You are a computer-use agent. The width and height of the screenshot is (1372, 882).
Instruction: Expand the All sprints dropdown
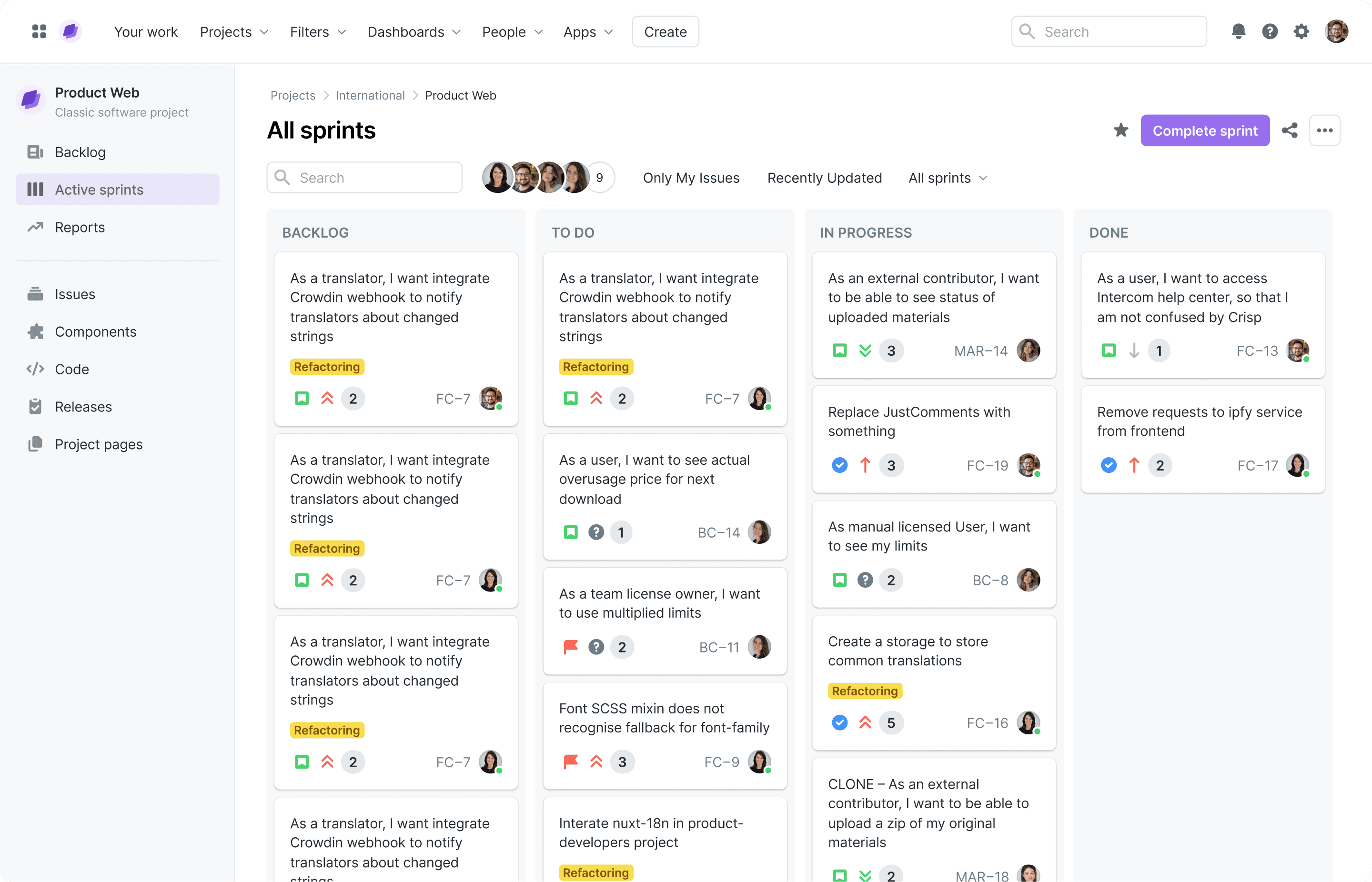(x=948, y=178)
